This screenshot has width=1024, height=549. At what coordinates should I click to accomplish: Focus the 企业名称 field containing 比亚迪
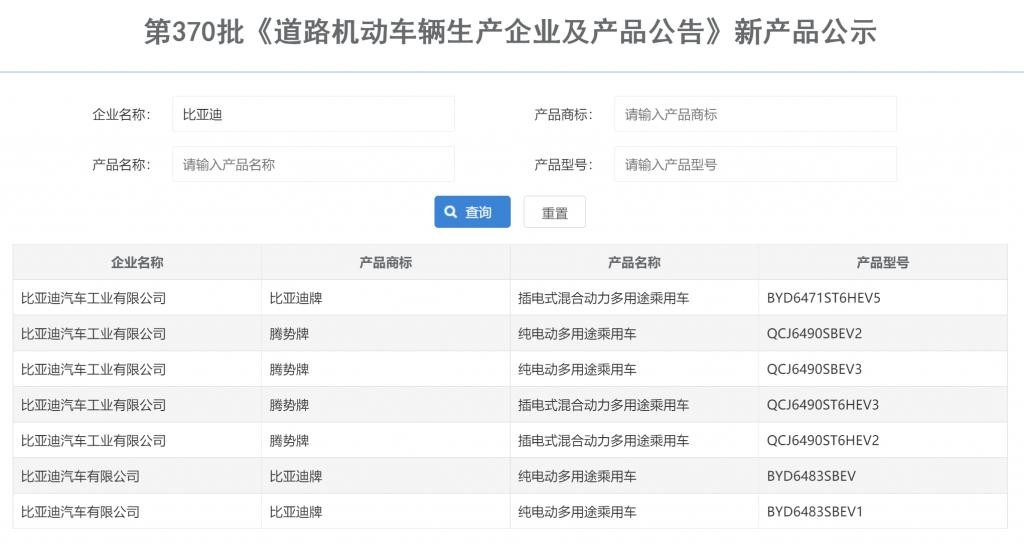tap(313, 114)
